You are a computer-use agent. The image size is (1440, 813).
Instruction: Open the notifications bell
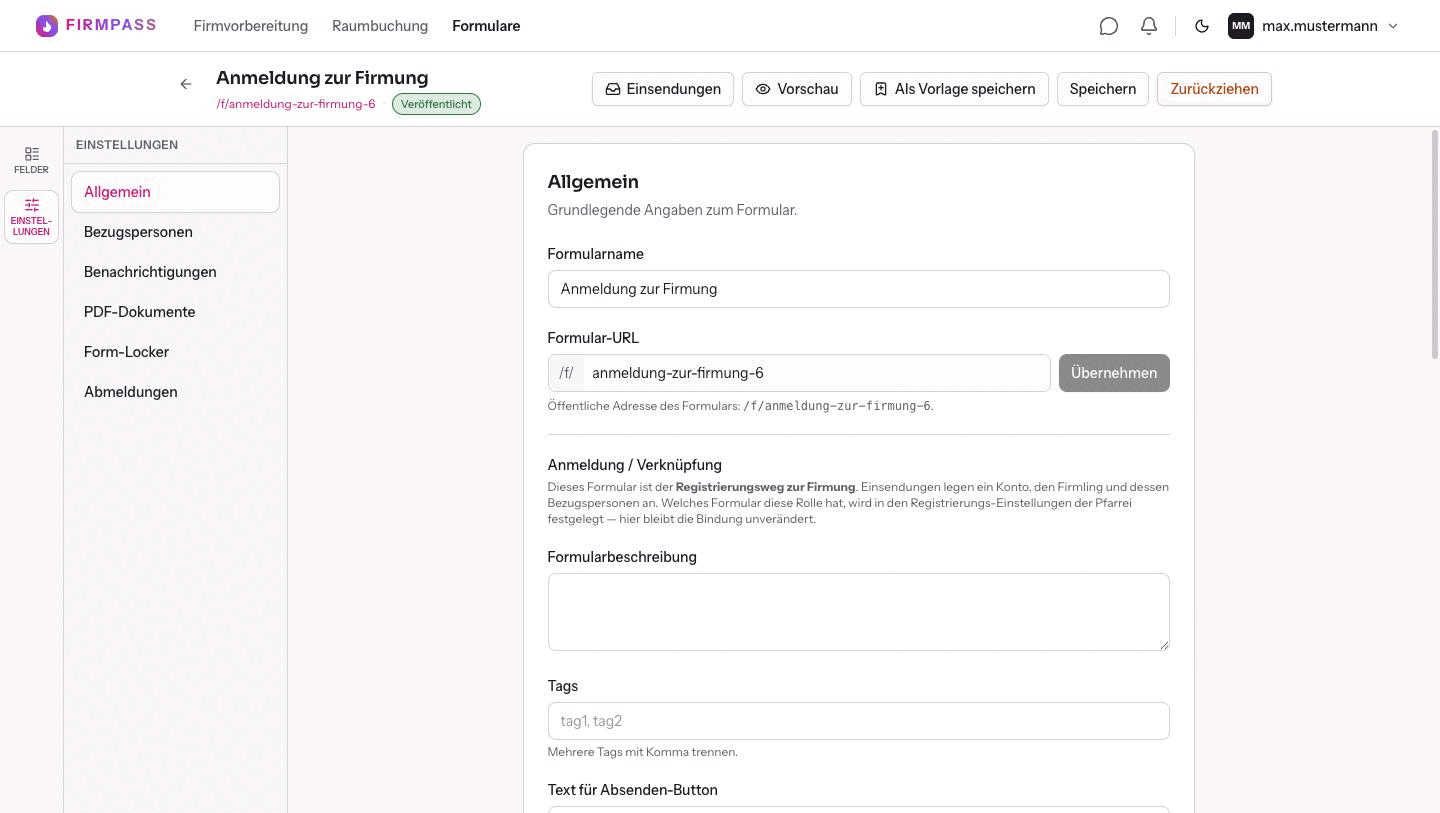1149,26
